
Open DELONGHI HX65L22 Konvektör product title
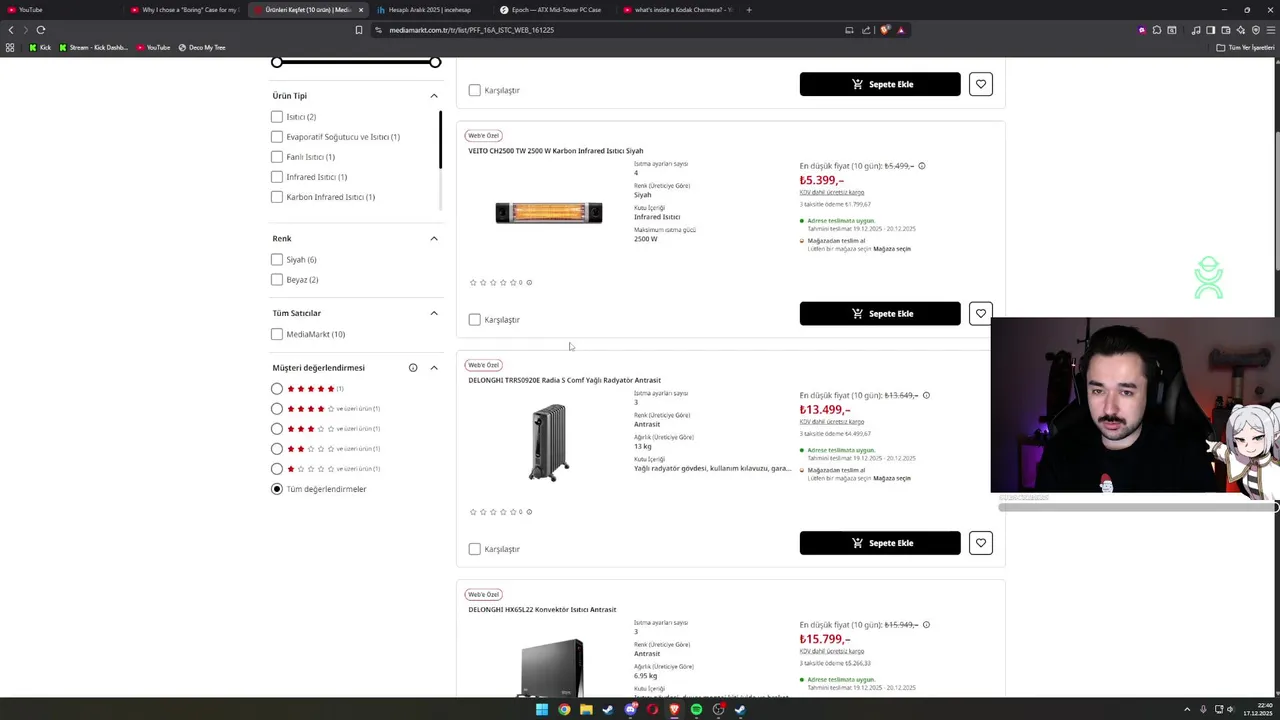click(542, 610)
